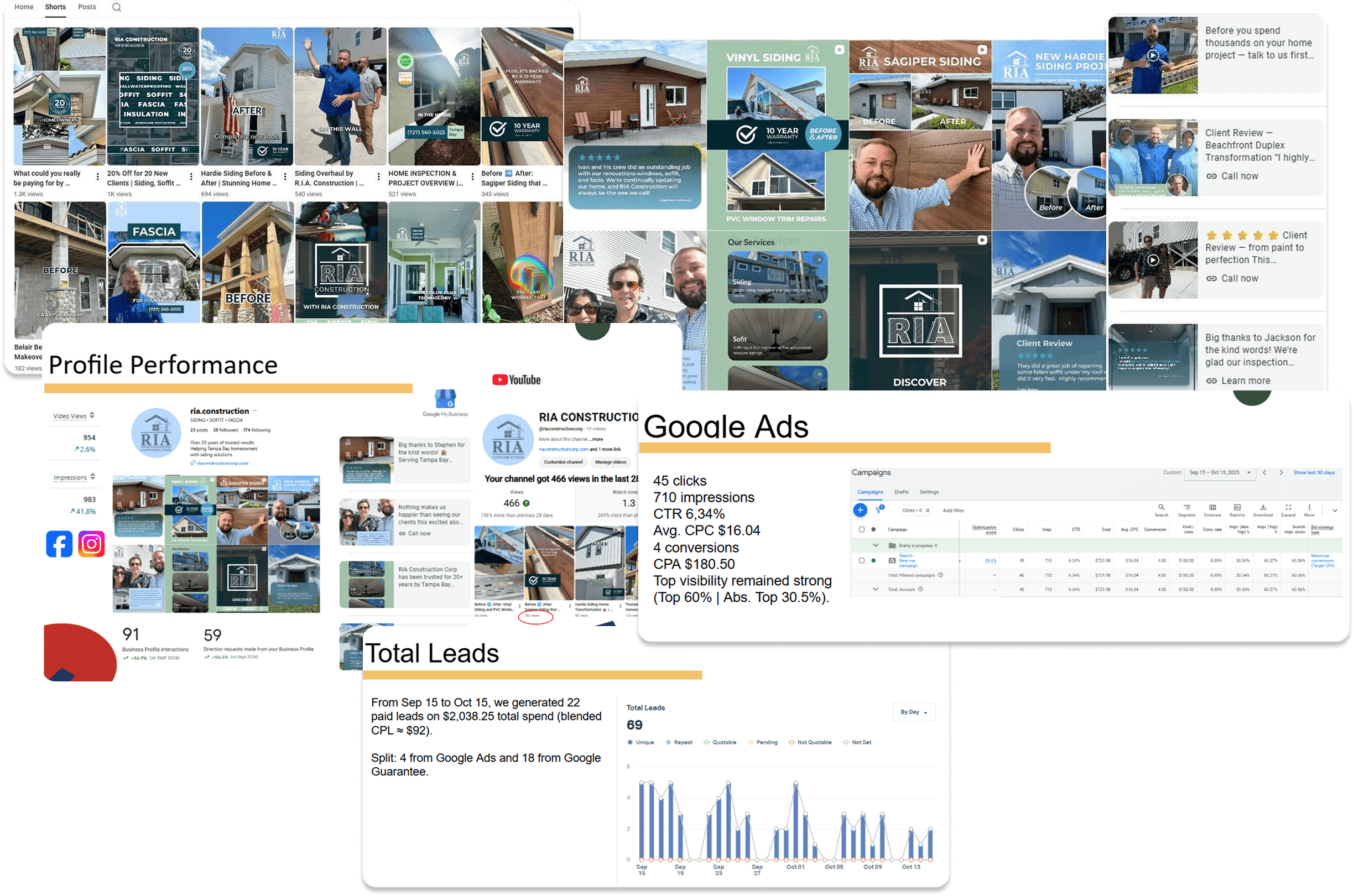
Task: Click the Instagram logo icon
Action: [x=91, y=544]
